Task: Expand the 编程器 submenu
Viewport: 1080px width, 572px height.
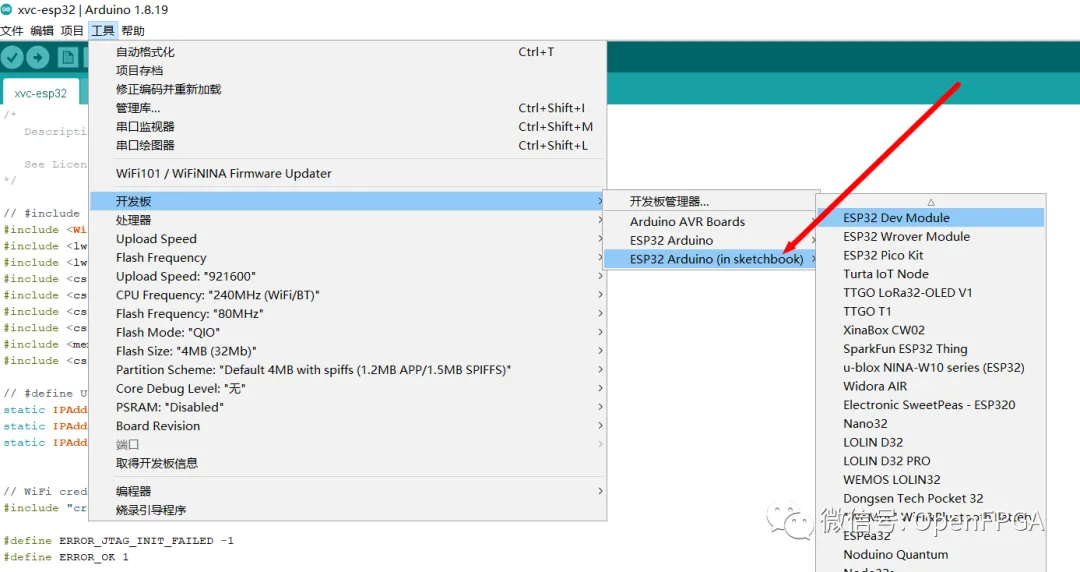Action: coord(348,491)
